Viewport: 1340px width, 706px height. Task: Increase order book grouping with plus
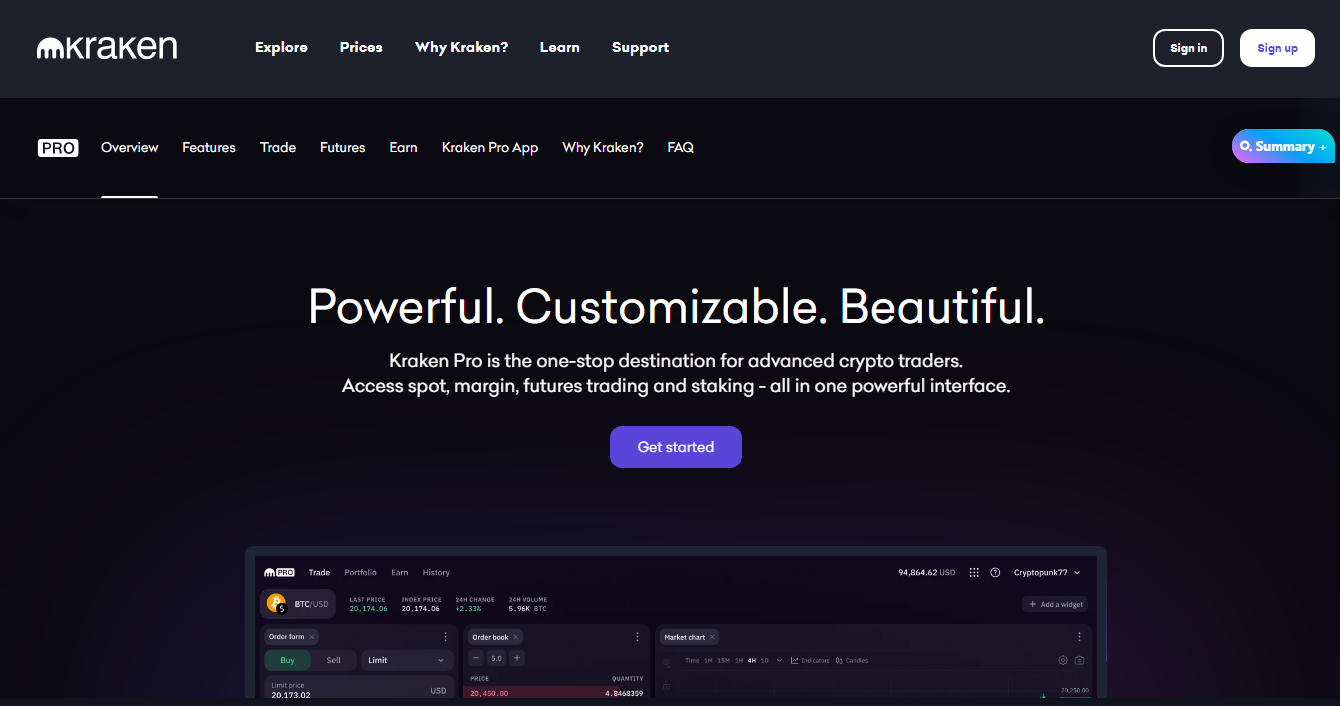tap(517, 658)
